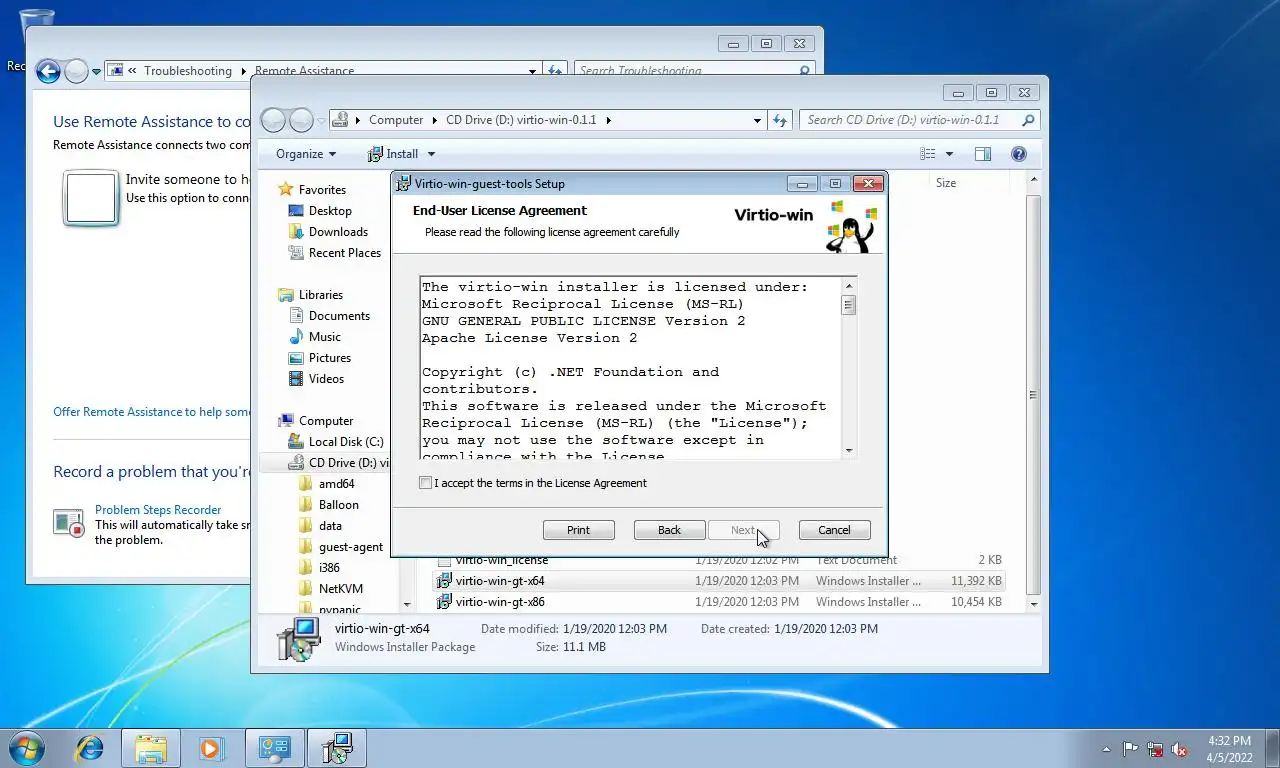1280x768 pixels.
Task: Select the guest-agent folder in tree
Action: (350, 547)
